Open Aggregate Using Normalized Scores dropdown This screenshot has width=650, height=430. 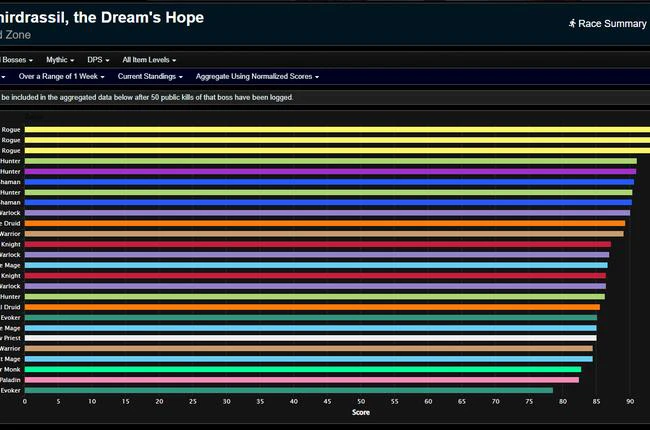click(257, 76)
